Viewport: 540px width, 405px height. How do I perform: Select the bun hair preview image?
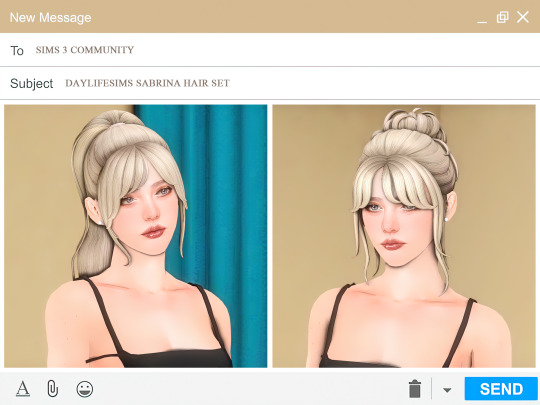(x=404, y=236)
